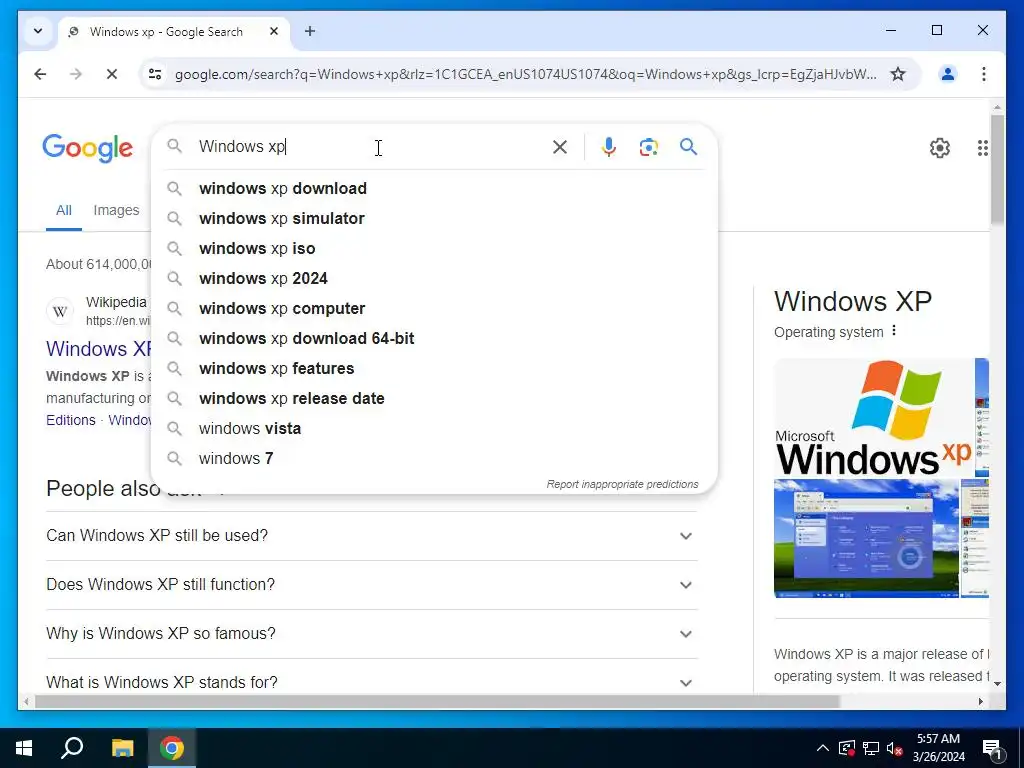Click the vertical page scrollbar thumb
Screen dimensions: 1024x768
pos(997,168)
